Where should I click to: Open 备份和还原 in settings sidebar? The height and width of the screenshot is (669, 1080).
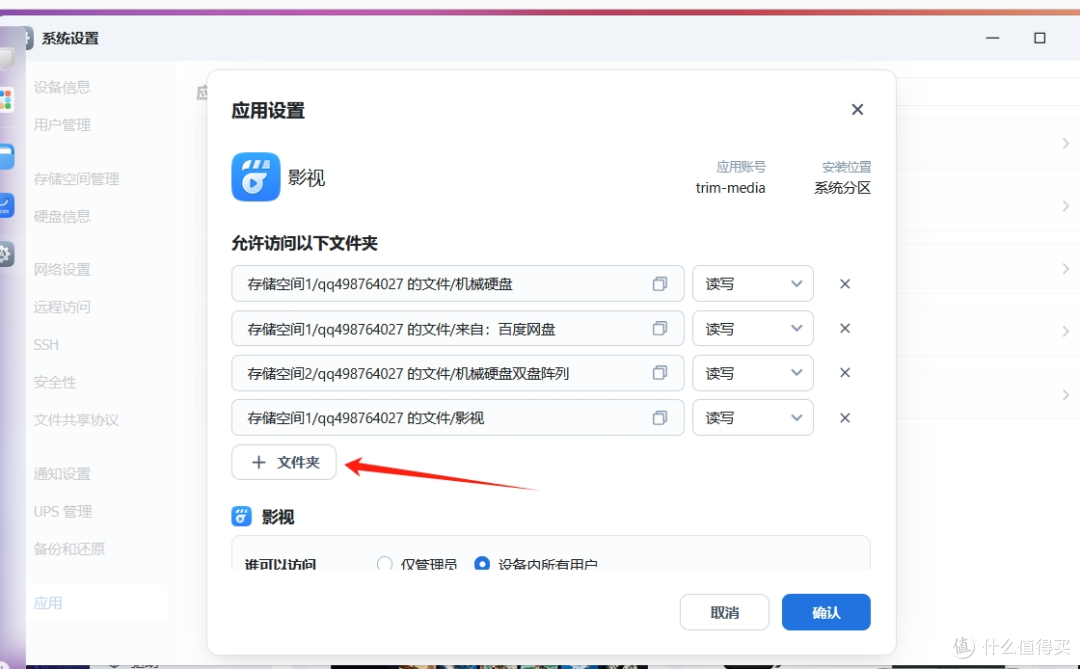[x=70, y=549]
